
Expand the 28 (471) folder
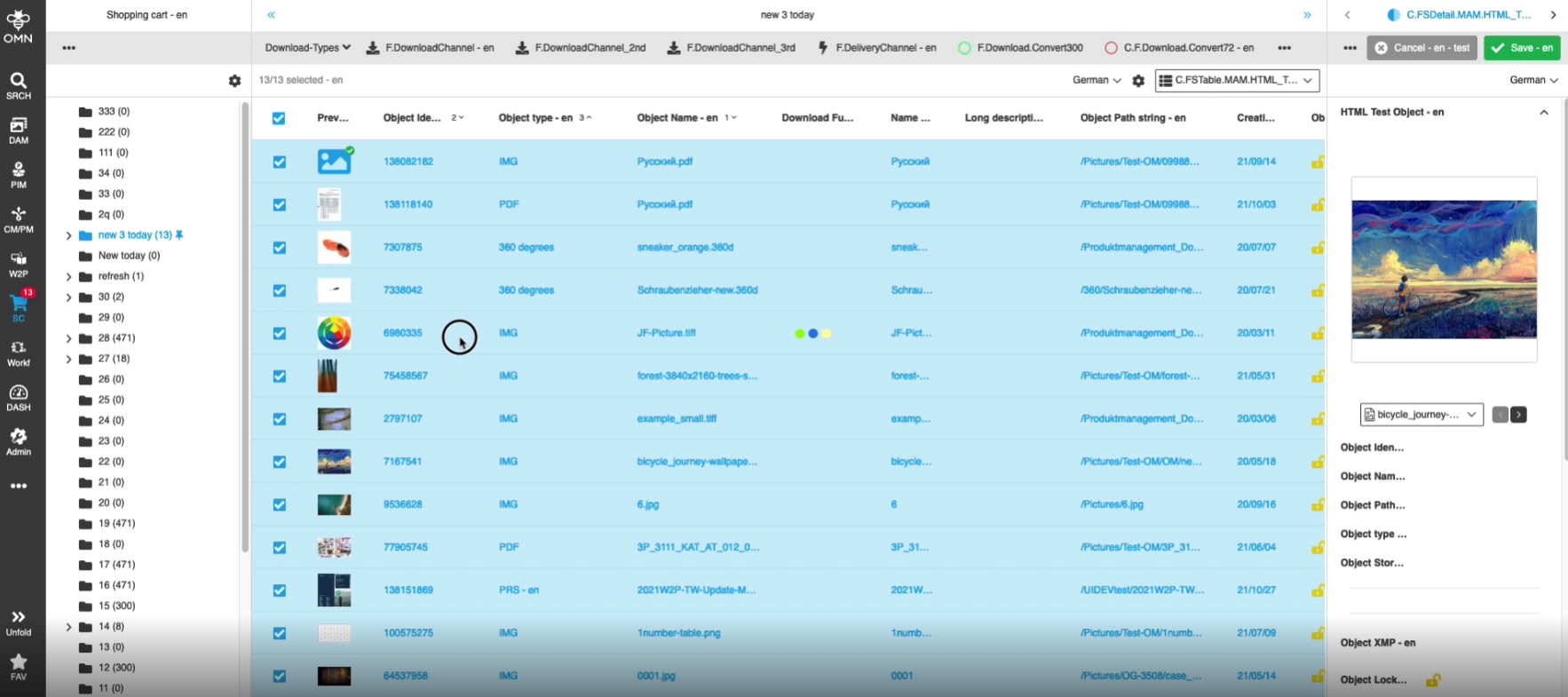[68, 338]
